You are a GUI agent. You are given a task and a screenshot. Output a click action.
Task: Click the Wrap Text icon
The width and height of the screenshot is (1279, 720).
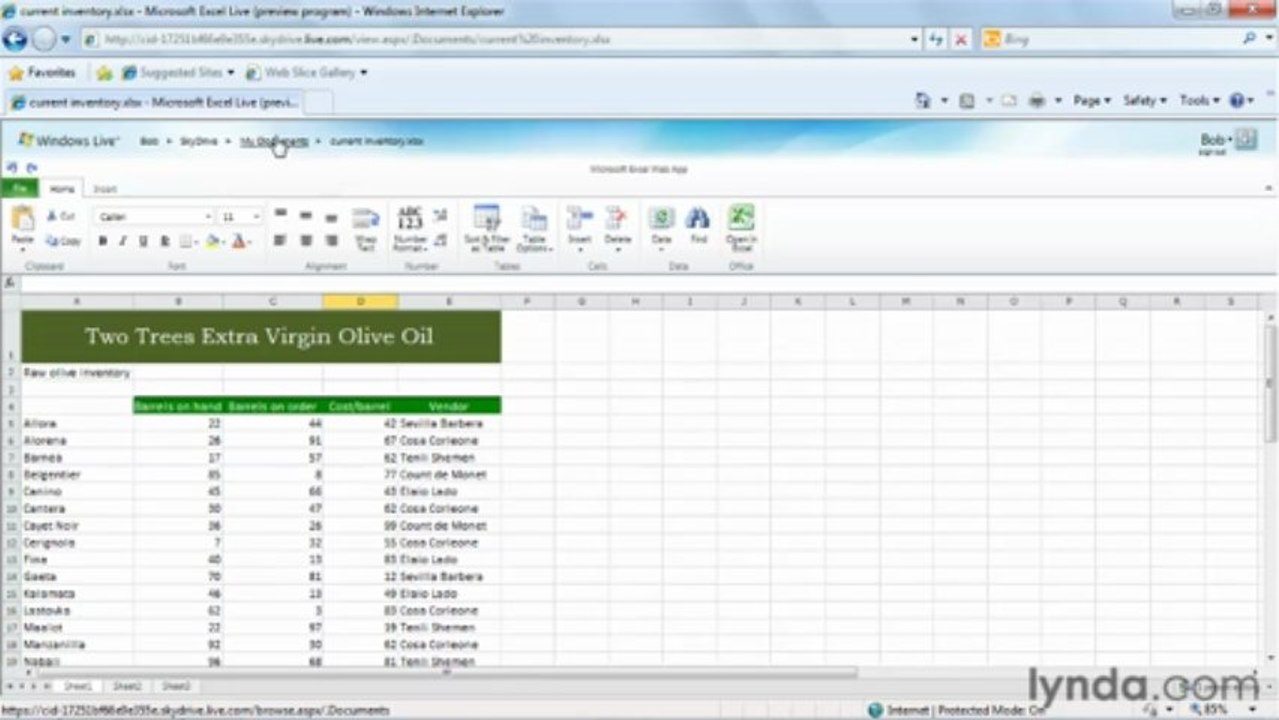(366, 218)
